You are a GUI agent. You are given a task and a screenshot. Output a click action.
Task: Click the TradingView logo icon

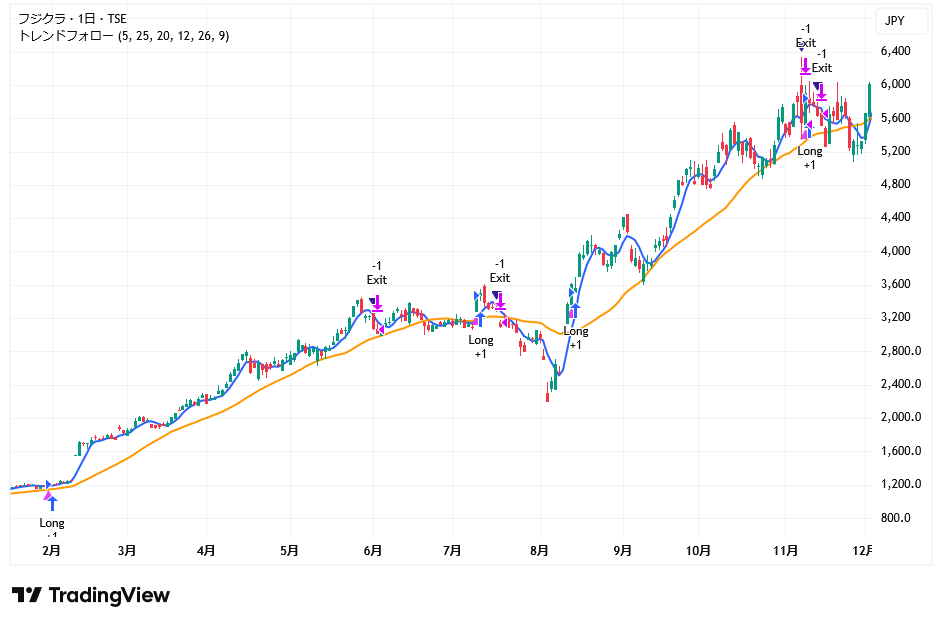pyautogui.click(x=26, y=596)
